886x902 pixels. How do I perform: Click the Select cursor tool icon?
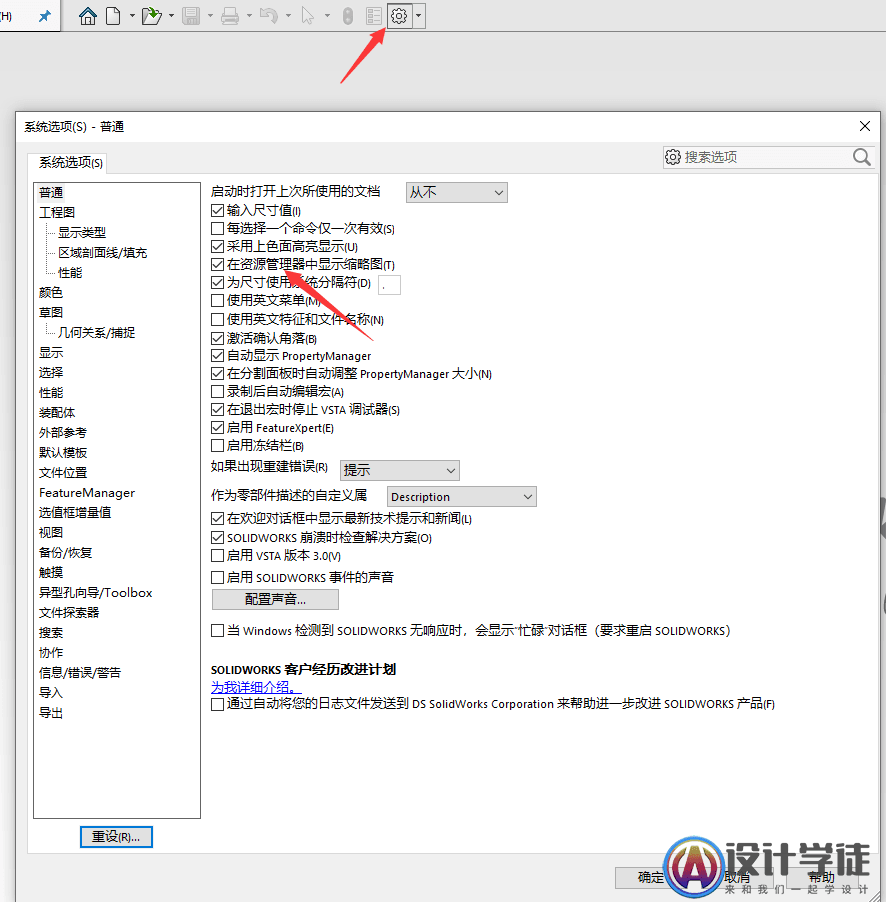pos(308,16)
